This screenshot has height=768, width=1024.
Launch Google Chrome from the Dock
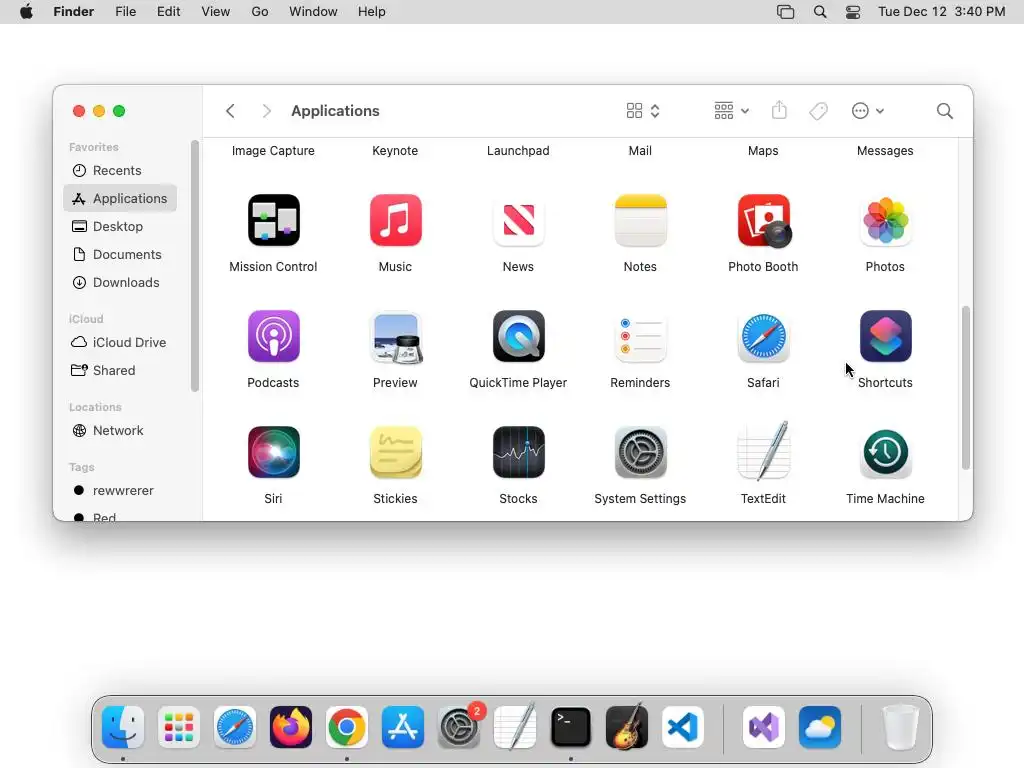347,727
